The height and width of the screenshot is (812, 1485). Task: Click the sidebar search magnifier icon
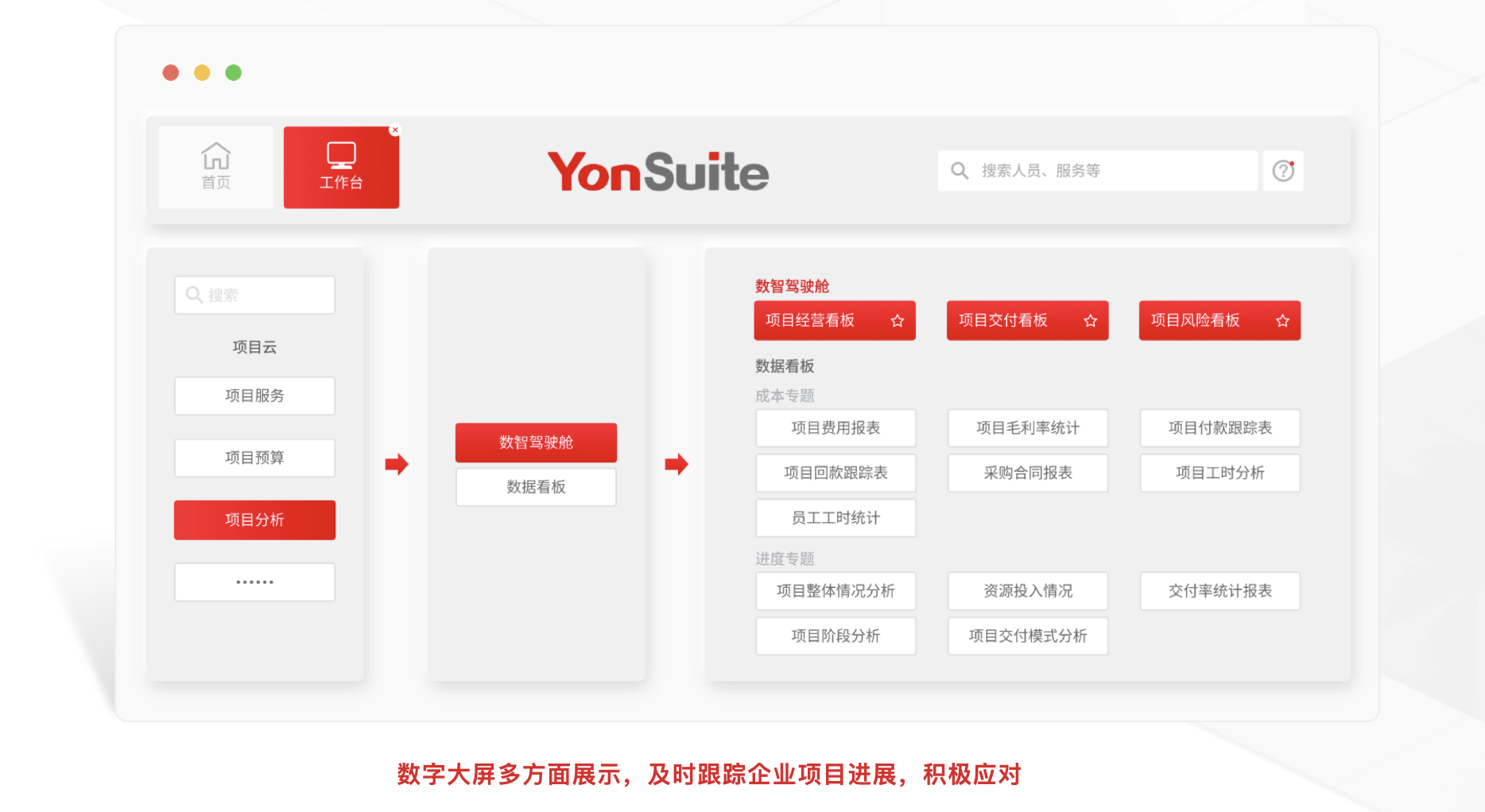tap(193, 295)
